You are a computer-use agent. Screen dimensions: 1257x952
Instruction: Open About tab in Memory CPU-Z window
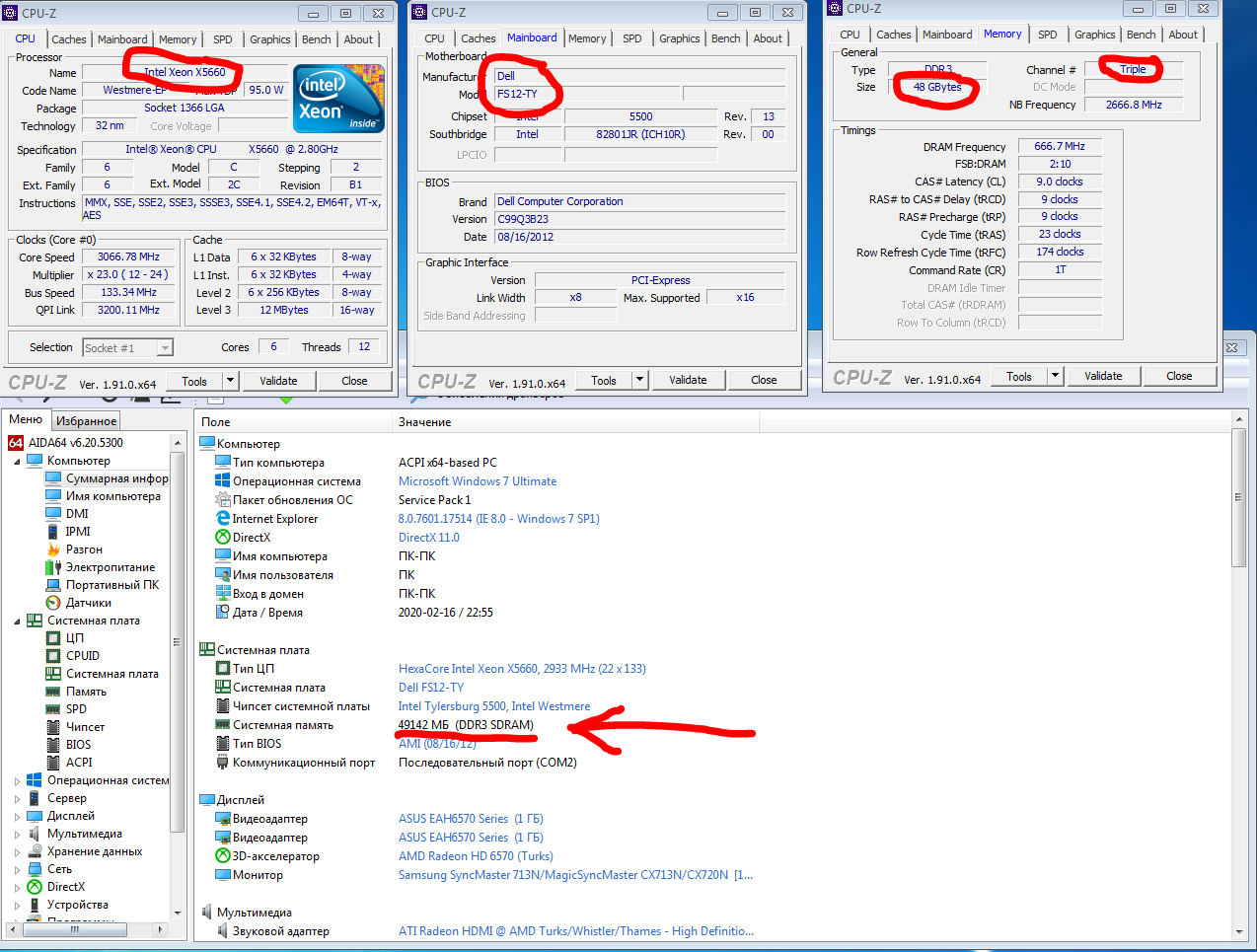pyautogui.click(x=1183, y=35)
